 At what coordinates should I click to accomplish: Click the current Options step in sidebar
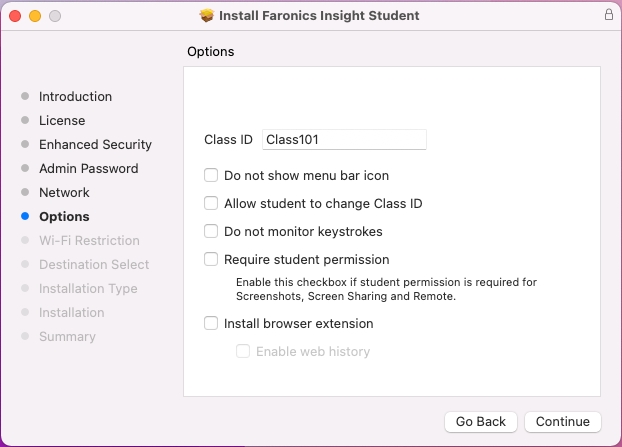click(x=64, y=217)
